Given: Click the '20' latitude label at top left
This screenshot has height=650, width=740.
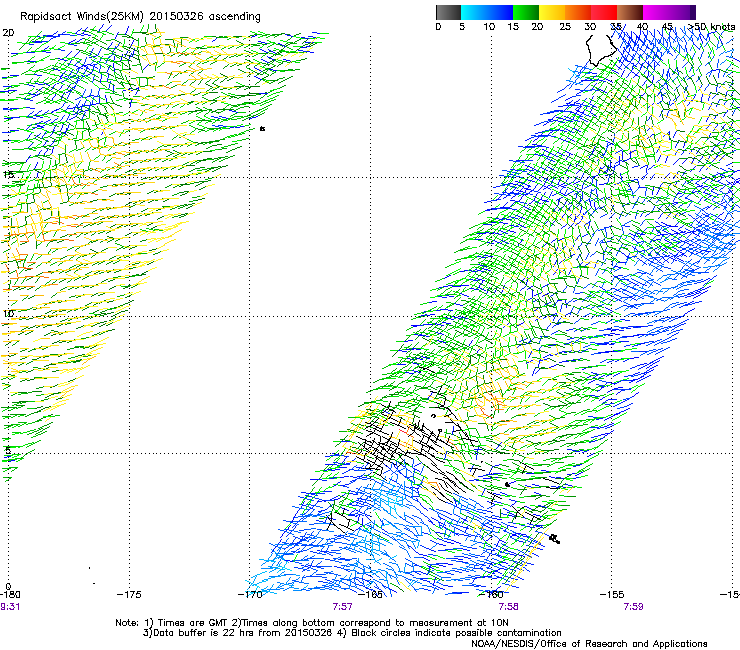Looking at the screenshot, I should 8,33.
